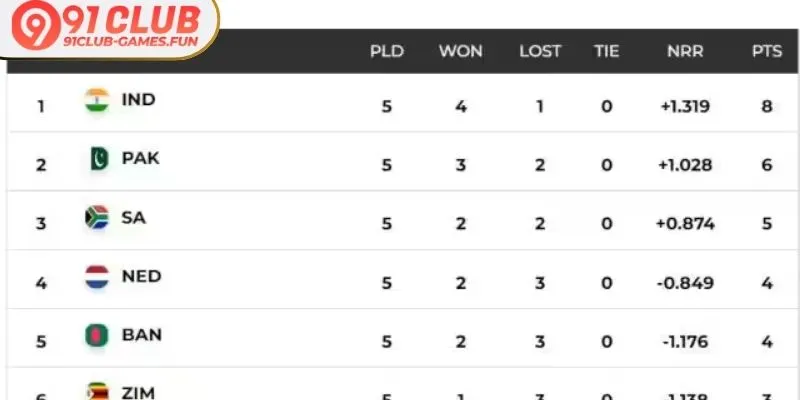Open the PAK team name link
Screen dimensions: 800x400
point(140,158)
